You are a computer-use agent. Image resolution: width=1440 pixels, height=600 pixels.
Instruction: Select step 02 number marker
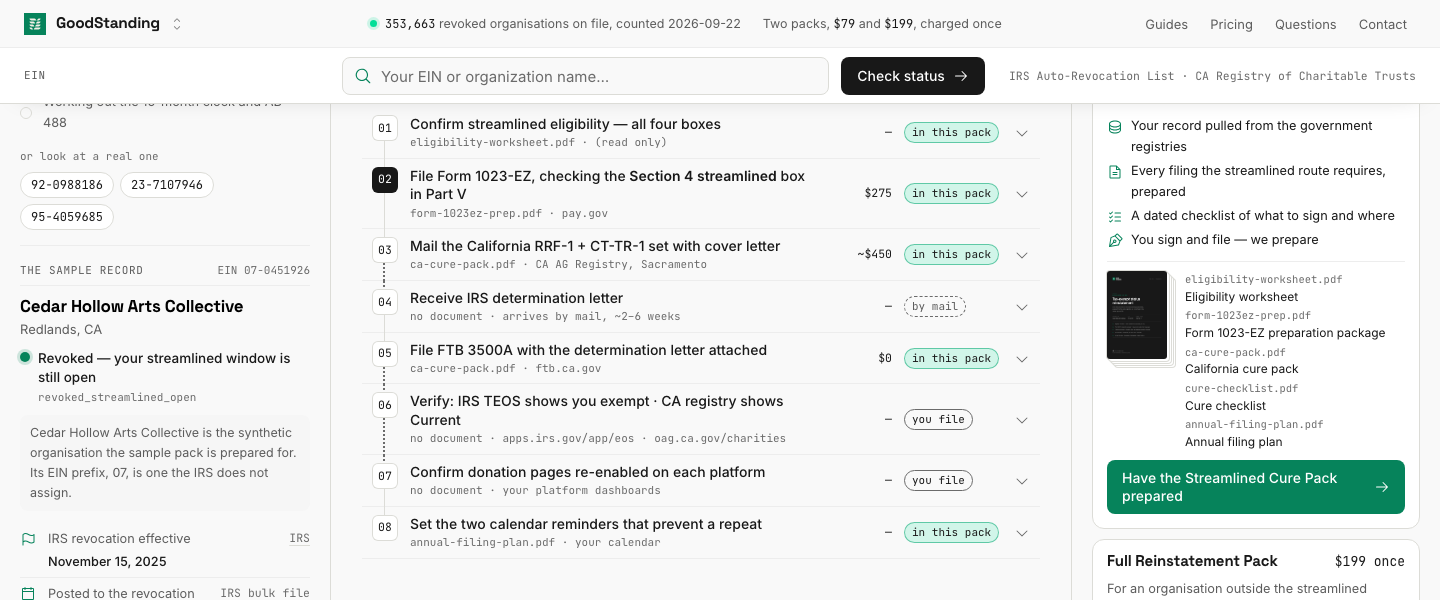385,180
